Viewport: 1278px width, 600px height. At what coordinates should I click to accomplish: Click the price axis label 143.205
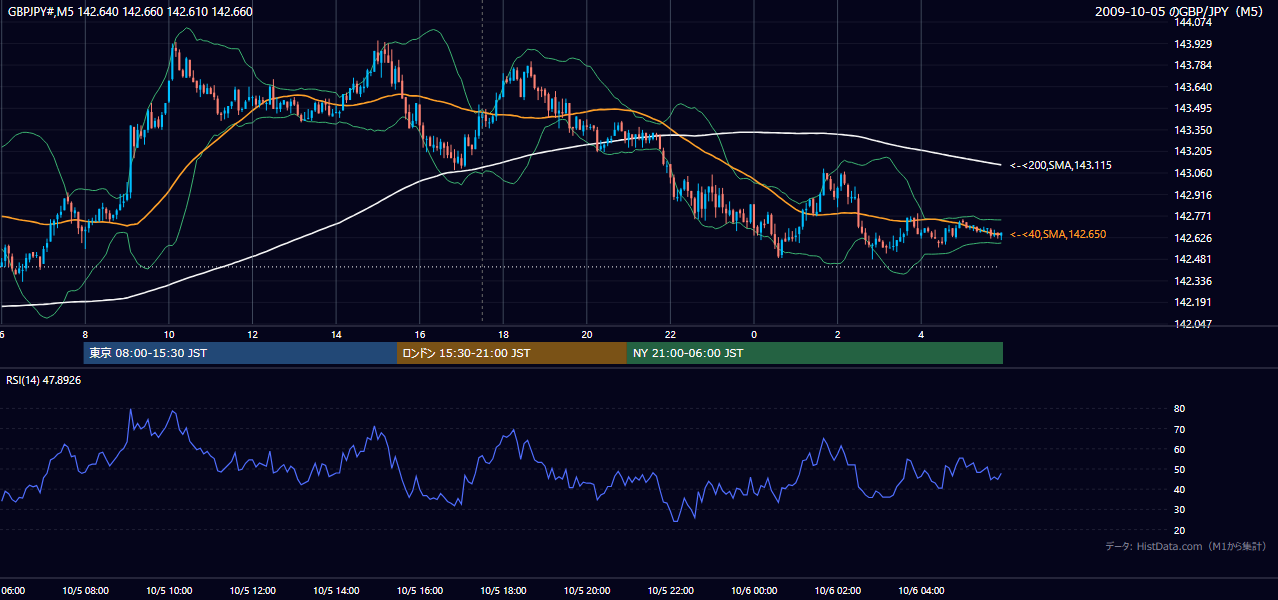(x=1195, y=151)
